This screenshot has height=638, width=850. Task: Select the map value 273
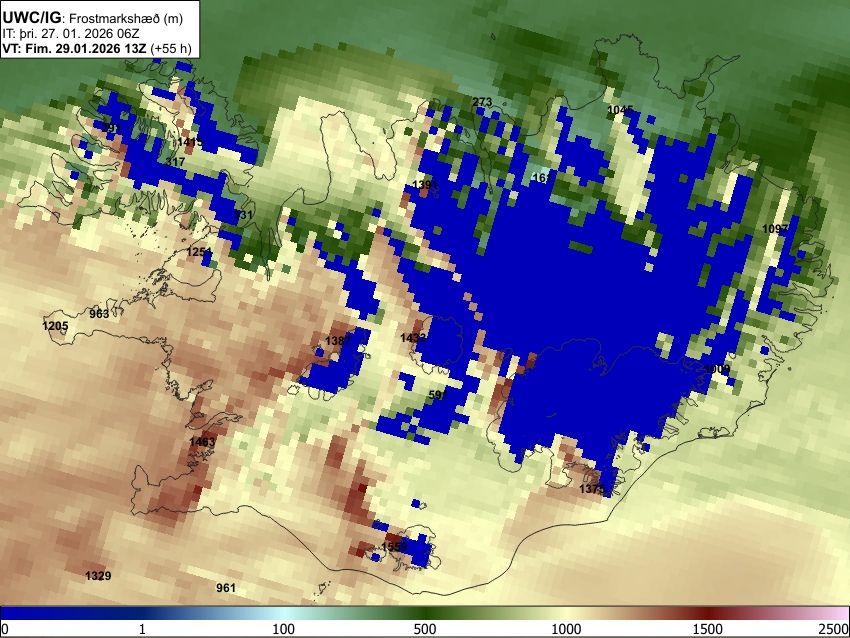482,101
